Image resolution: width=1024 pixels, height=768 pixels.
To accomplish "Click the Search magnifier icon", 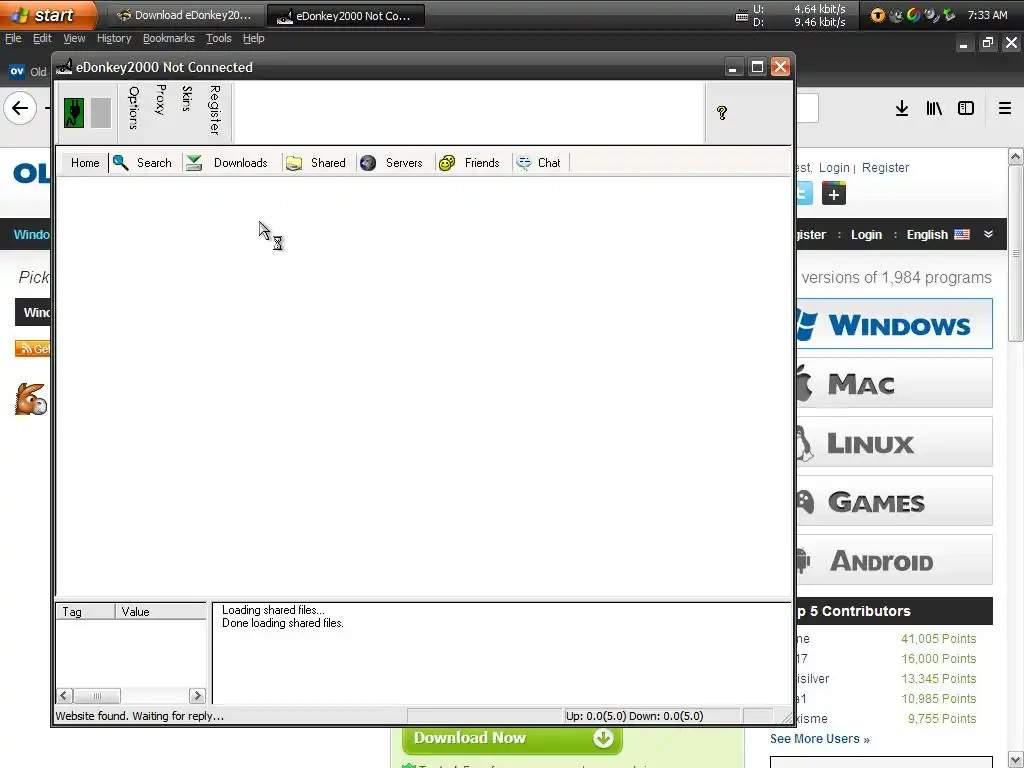I will coord(120,163).
